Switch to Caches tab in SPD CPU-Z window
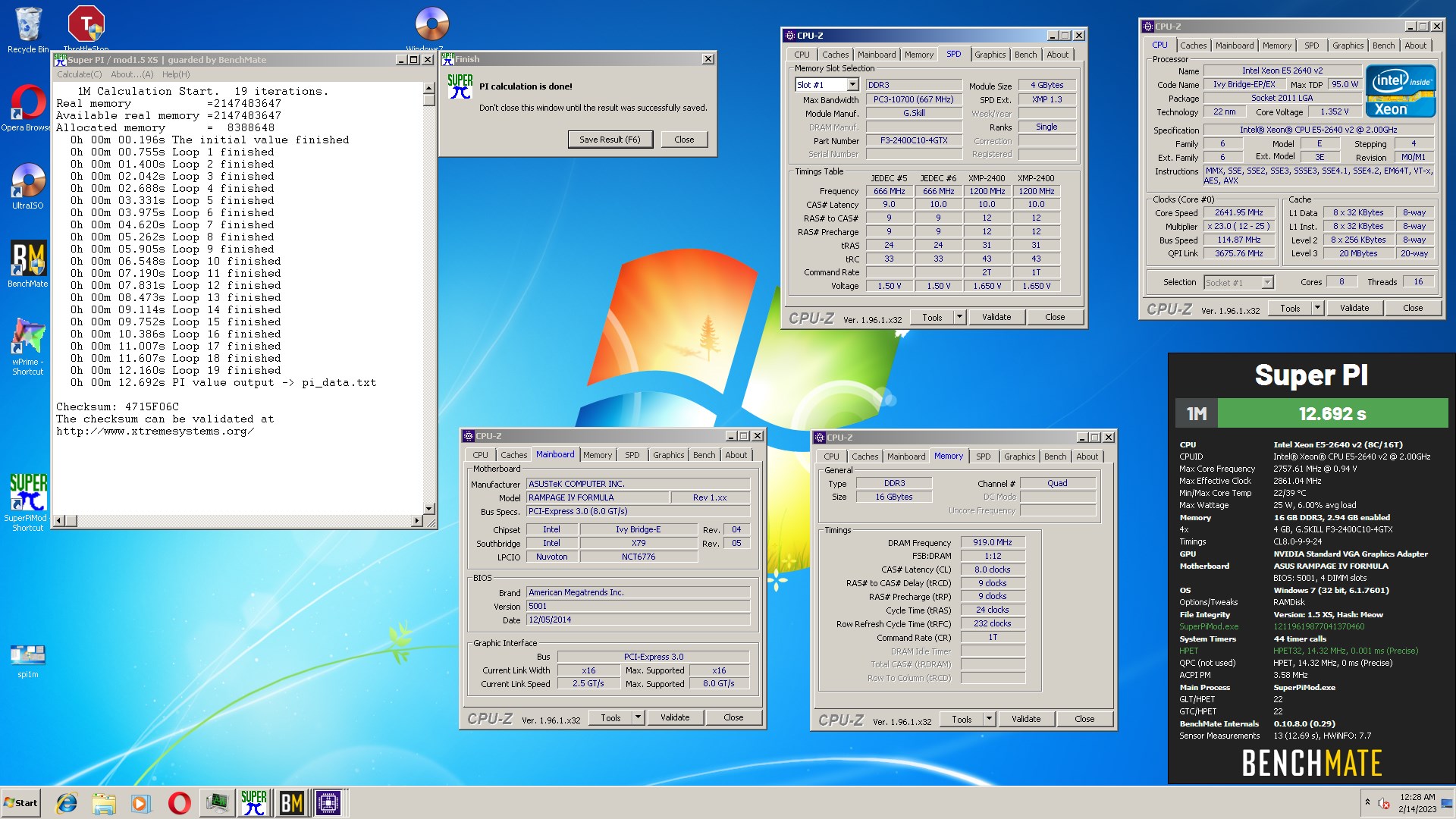The width and height of the screenshot is (1456, 819). pyautogui.click(x=835, y=55)
